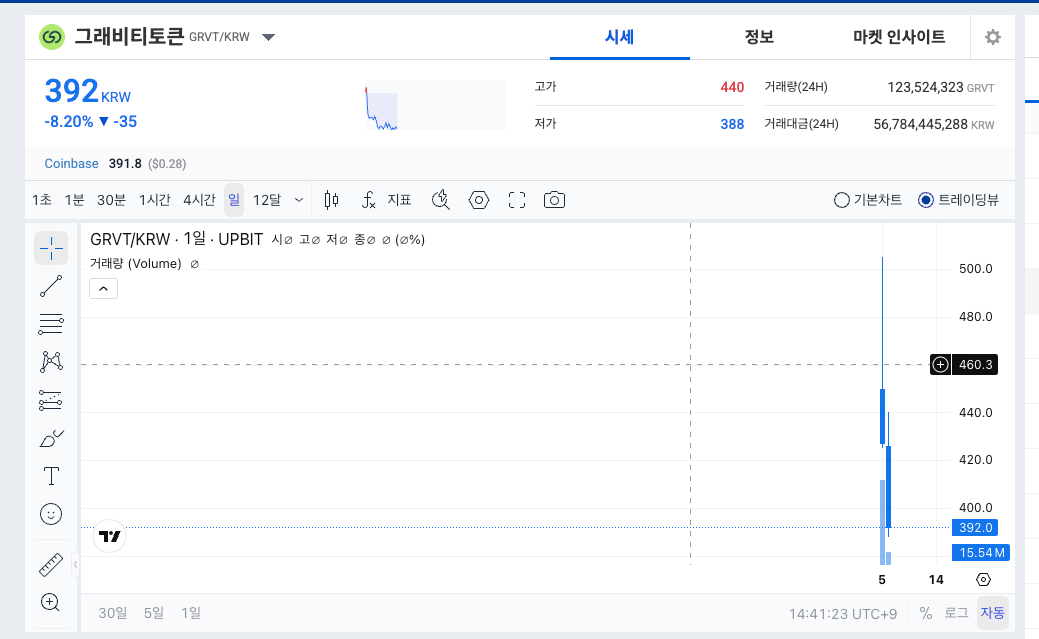Toggle 자동 auto scale
The width and height of the screenshot is (1039, 639).
pyautogui.click(x=993, y=613)
